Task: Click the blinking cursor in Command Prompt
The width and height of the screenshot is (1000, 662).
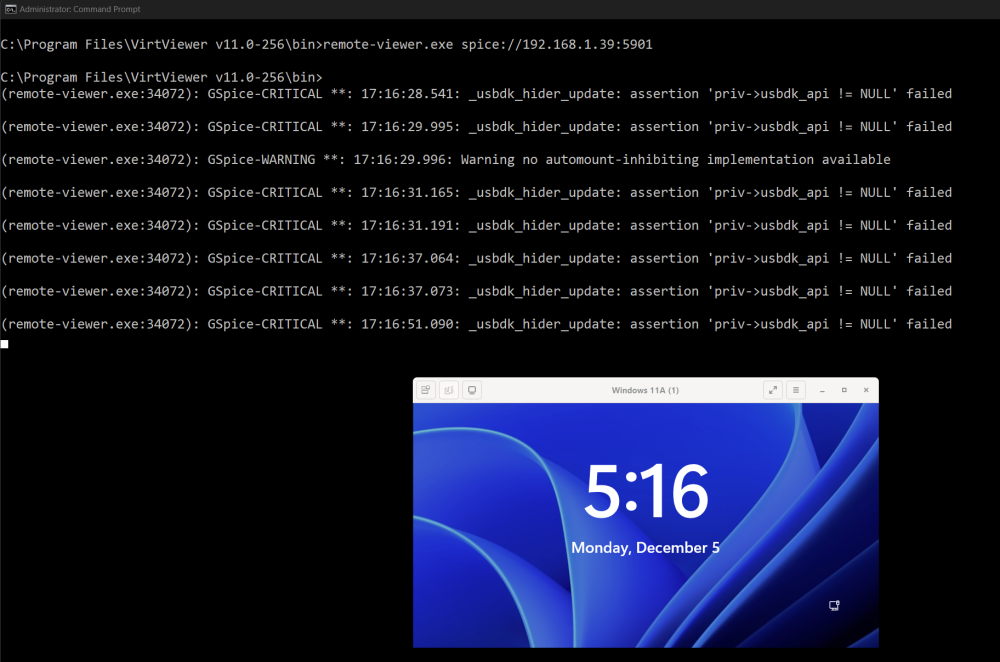Action: (4, 344)
